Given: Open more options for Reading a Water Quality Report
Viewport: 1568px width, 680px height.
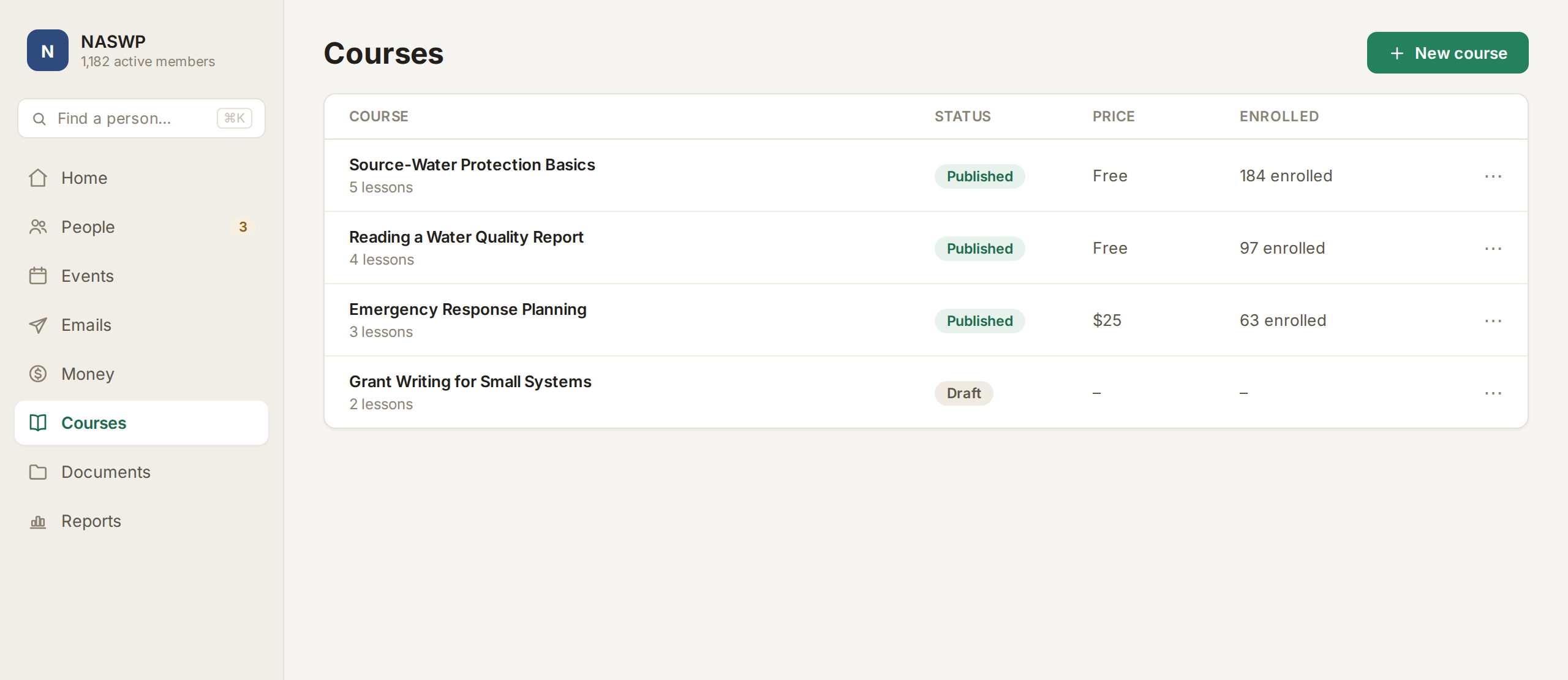Looking at the screenshot, I should [1493, 249].
